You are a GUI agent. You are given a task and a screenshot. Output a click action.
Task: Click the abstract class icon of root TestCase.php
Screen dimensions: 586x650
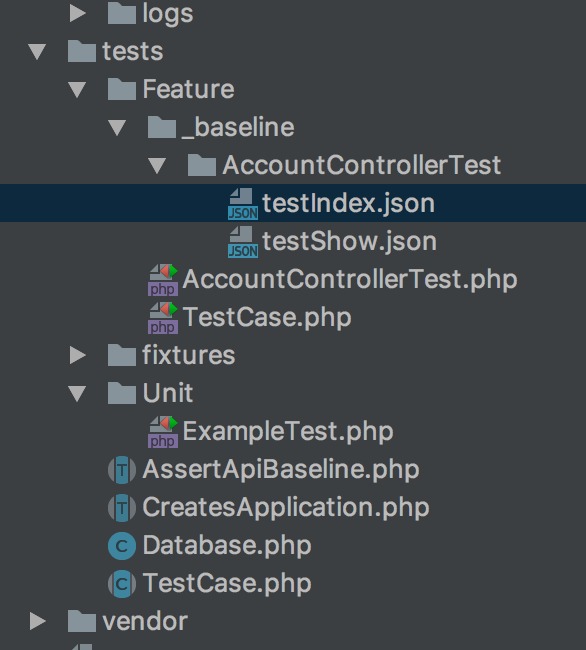click(x=122, y=584)
